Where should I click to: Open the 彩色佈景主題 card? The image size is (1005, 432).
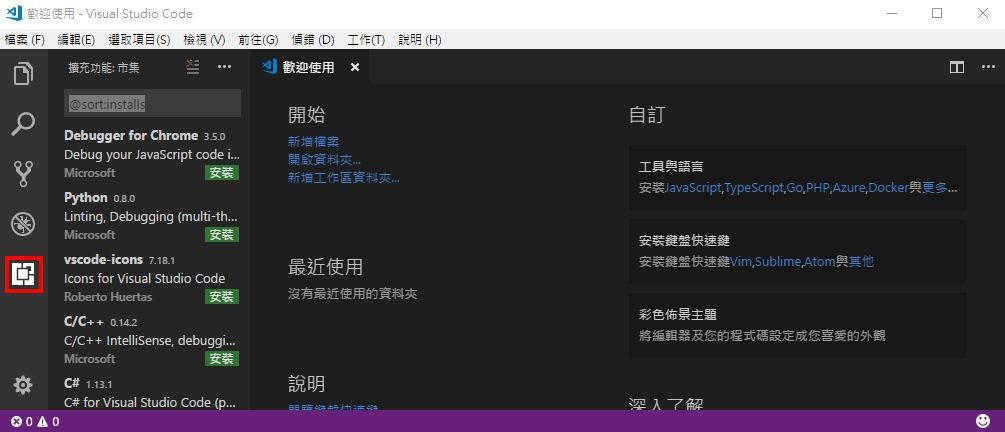[x=798, y=325]
